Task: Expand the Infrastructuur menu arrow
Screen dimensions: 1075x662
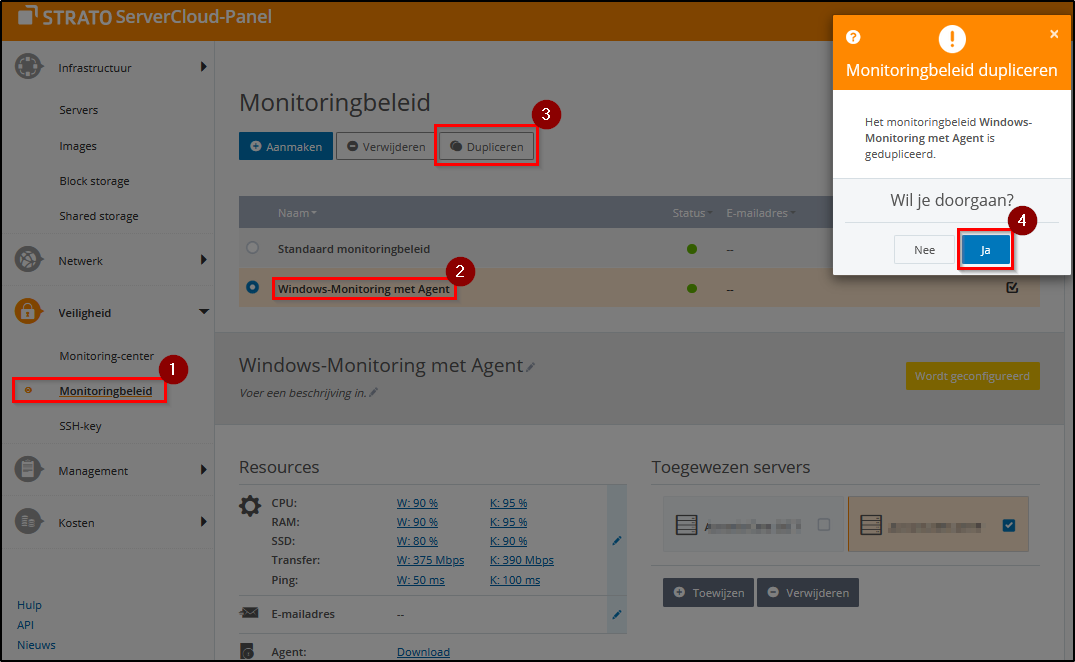Action: (x=204, y=67)
